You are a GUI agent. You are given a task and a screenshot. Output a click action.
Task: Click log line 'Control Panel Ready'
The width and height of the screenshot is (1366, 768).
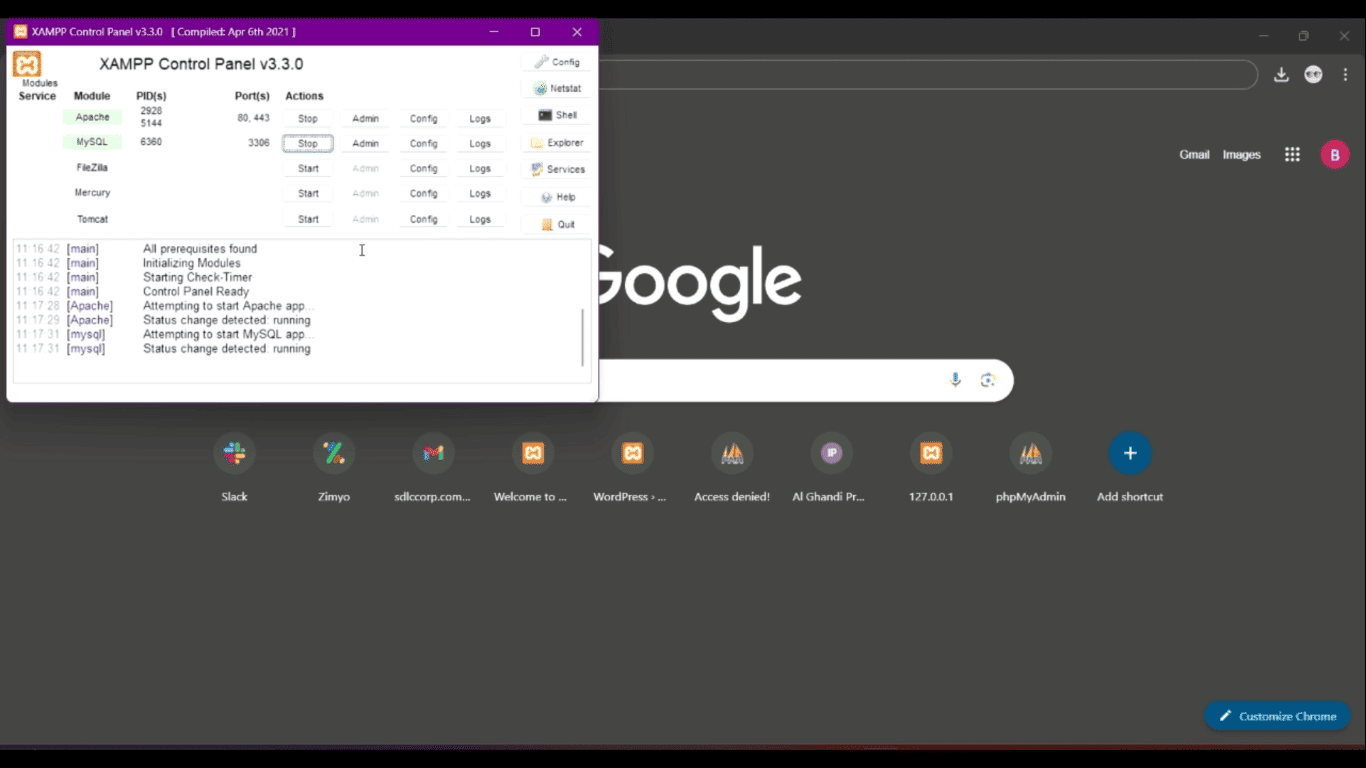[196, 292]
